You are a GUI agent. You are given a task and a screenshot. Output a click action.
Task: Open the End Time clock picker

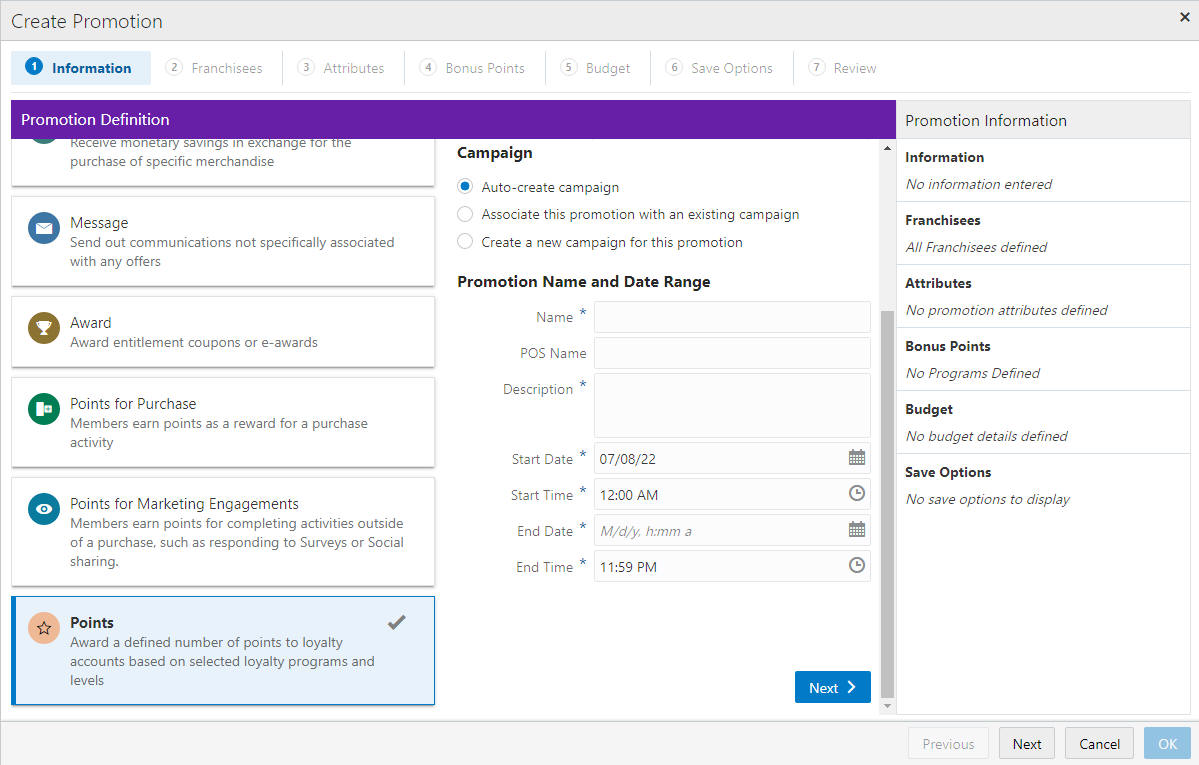856,565
